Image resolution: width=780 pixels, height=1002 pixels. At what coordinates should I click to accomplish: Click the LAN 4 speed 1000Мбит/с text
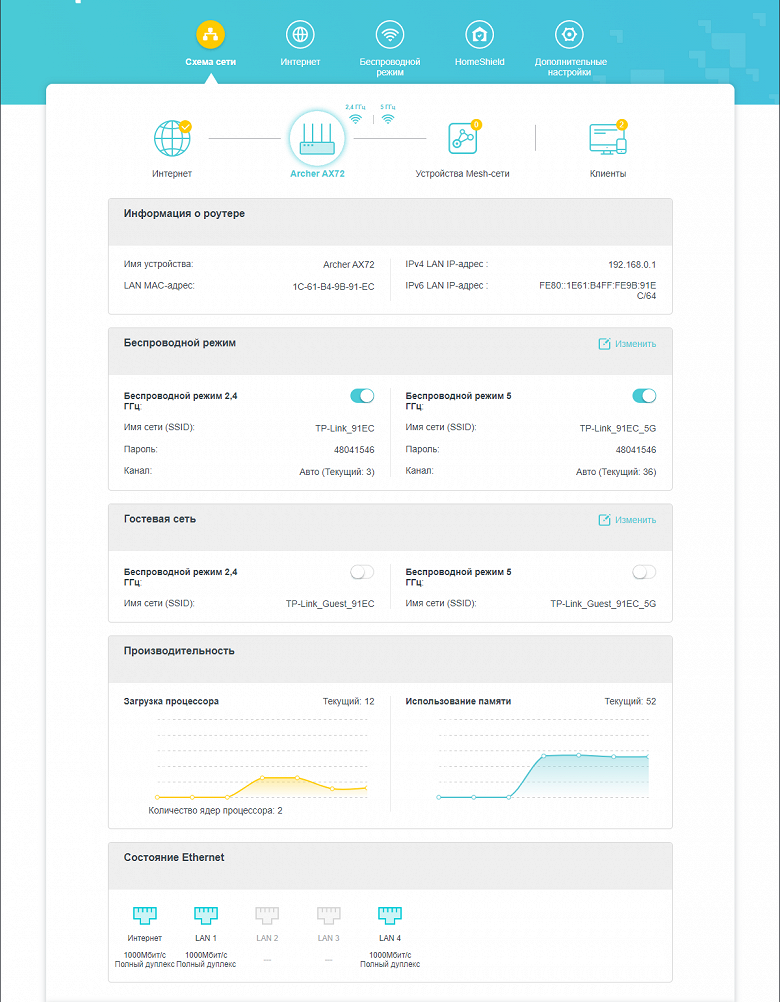click(x=390, y=954)
